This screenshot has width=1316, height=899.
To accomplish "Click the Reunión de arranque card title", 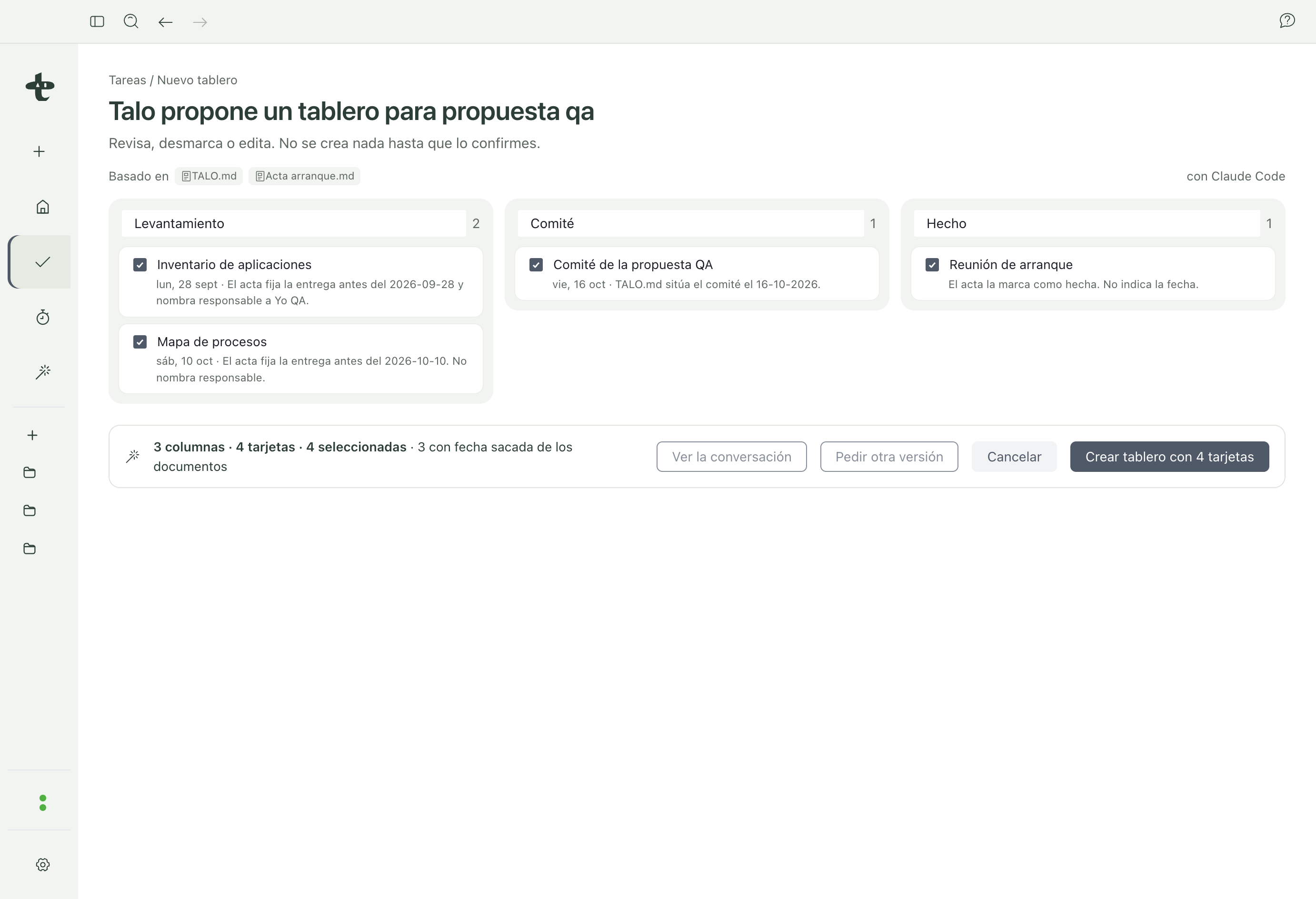I will point(1011,265).
